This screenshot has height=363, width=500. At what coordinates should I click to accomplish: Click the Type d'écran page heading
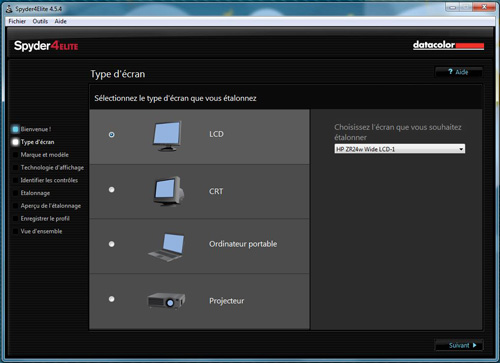(118, 74)
